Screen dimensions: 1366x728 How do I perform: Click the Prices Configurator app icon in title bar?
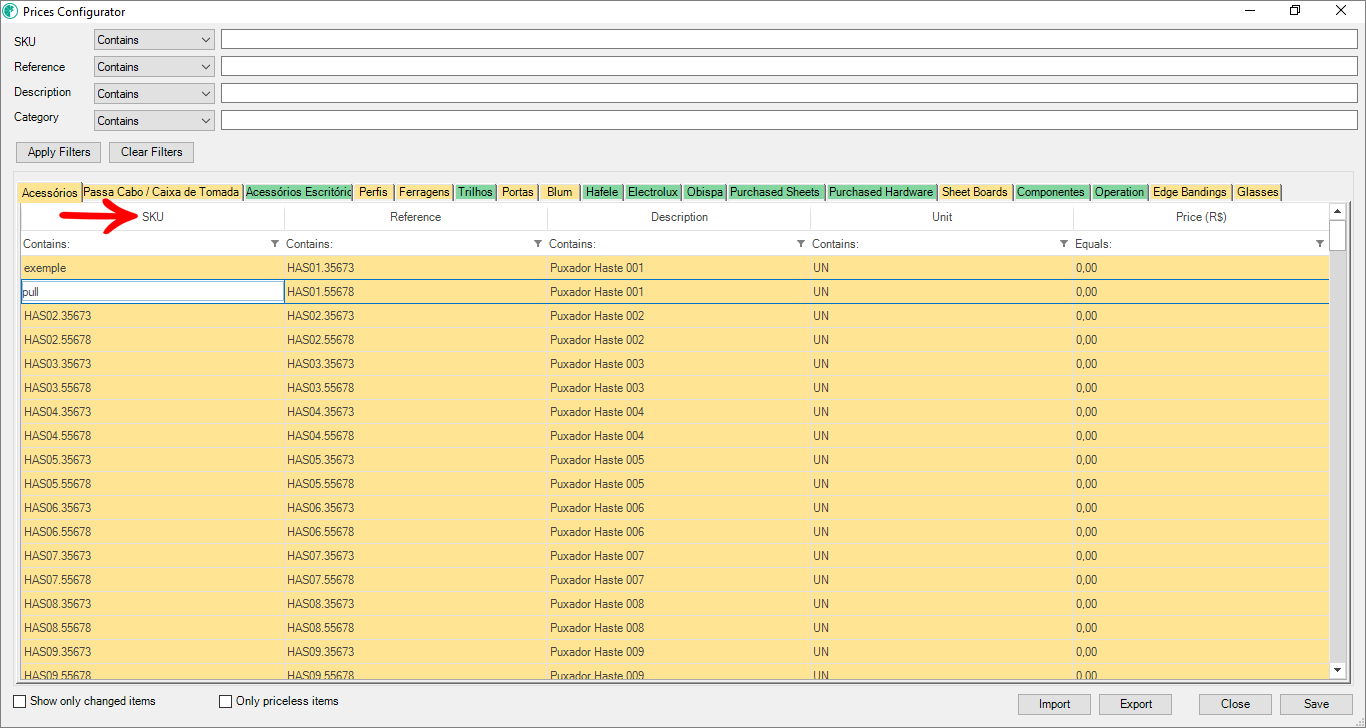pos(11,12)
